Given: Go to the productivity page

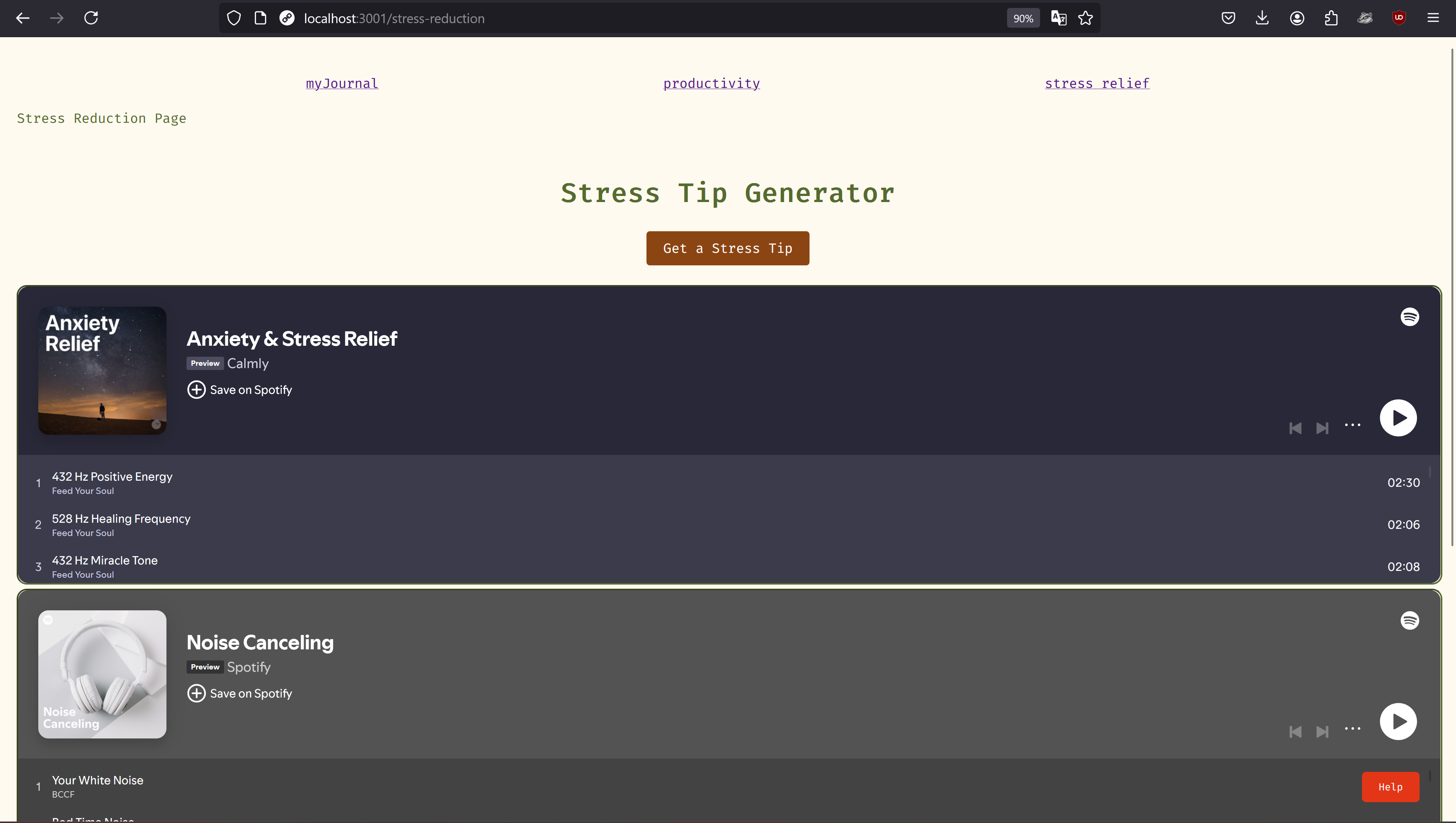Looking at the screenshot, I should 711,84.
